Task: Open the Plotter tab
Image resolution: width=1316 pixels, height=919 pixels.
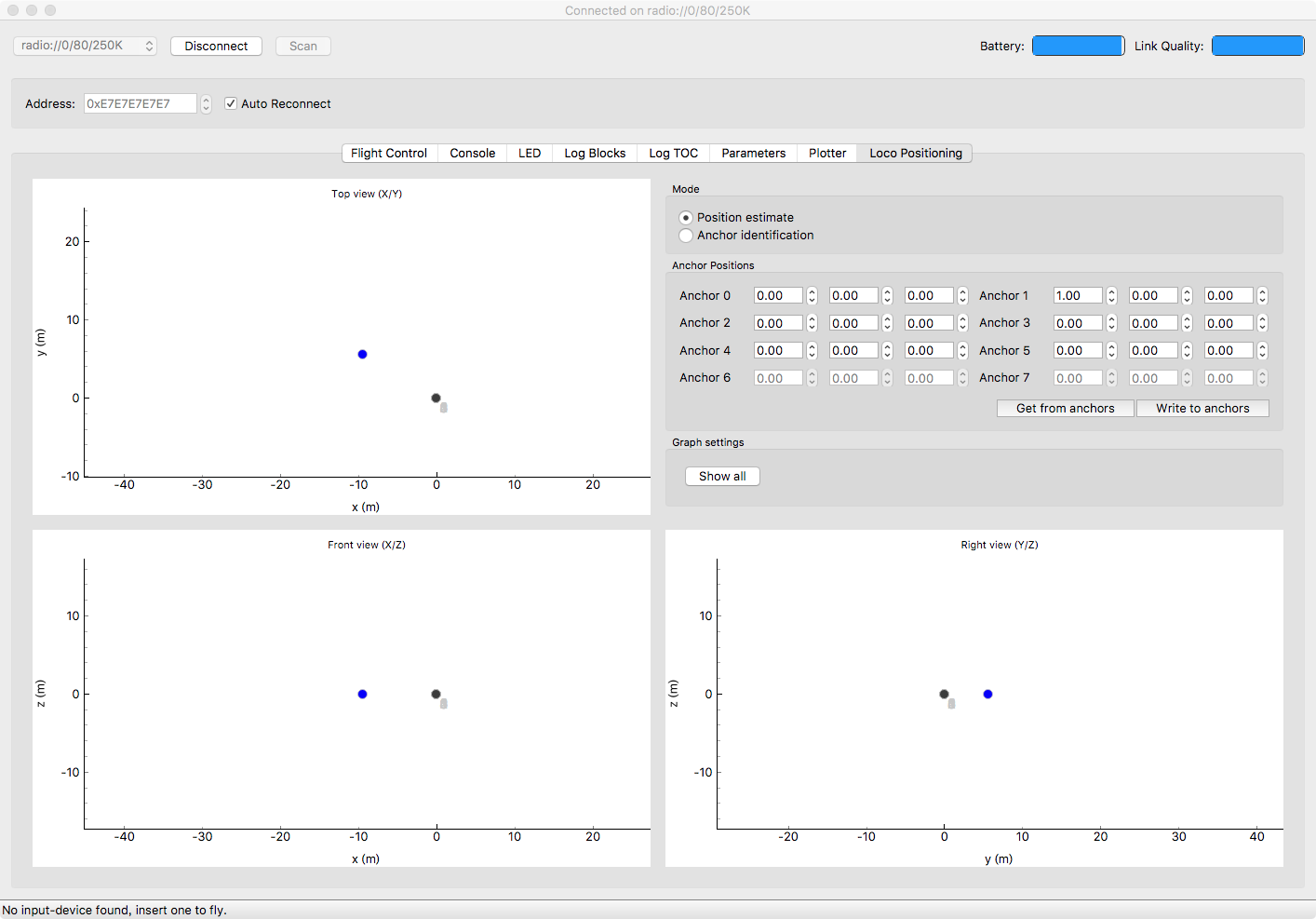Action: tap(826, 153)
